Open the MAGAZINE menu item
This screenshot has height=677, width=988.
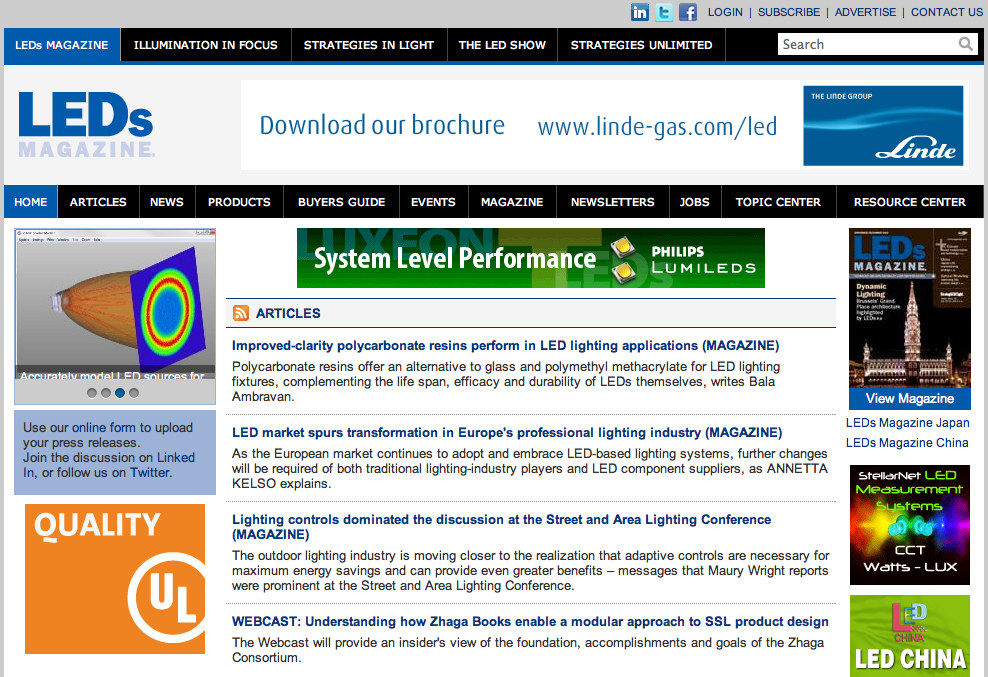click(x=512, y=202)
